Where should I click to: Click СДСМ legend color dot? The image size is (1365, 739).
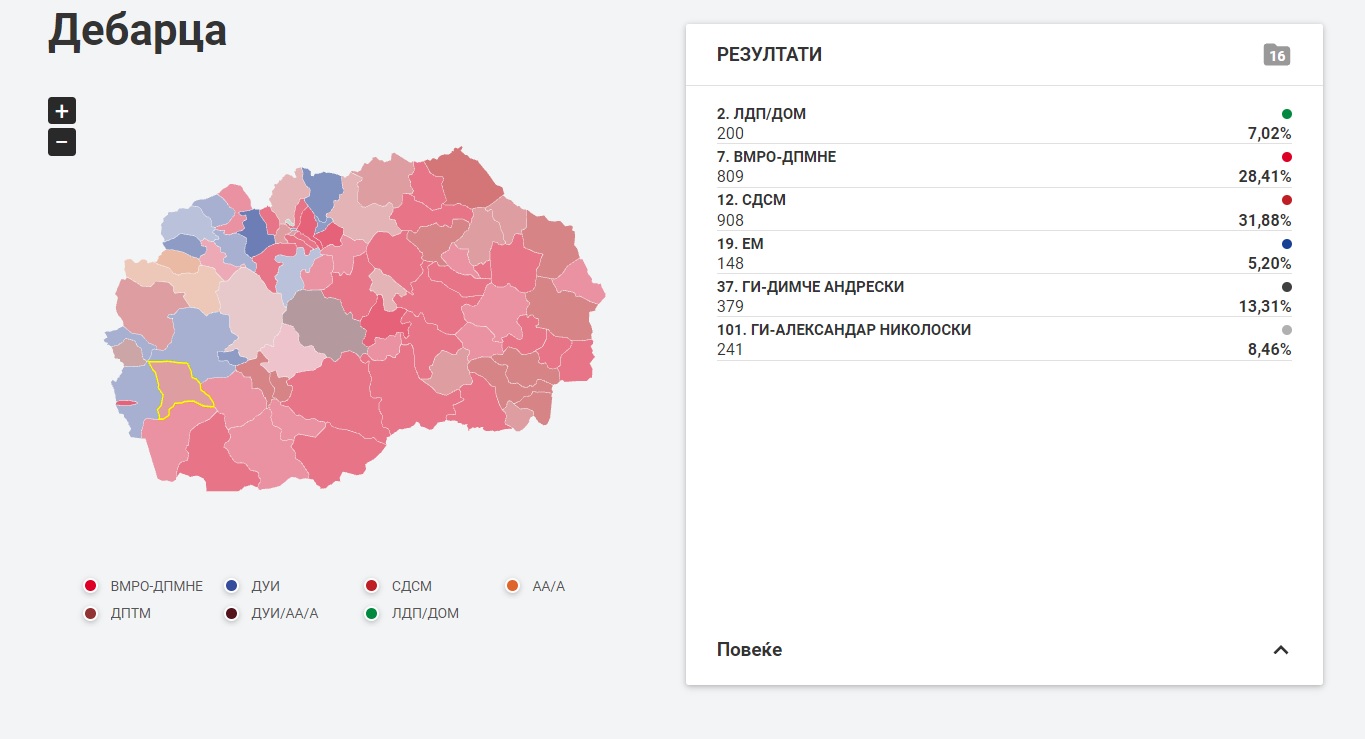pos(372,586)
